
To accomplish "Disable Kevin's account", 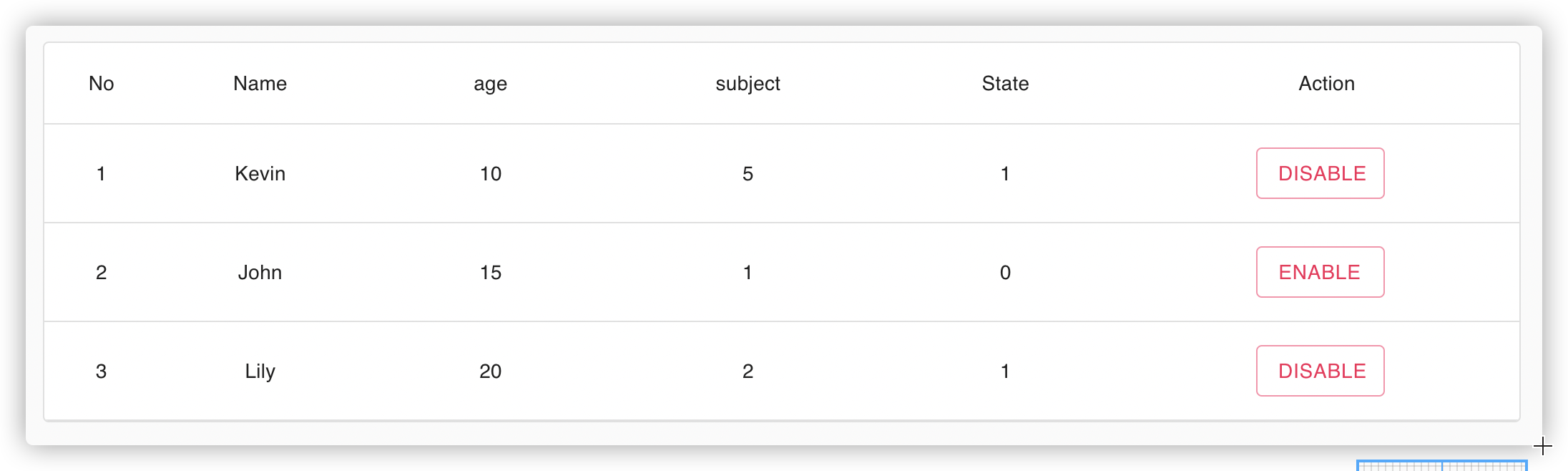I will (1319, 173).
